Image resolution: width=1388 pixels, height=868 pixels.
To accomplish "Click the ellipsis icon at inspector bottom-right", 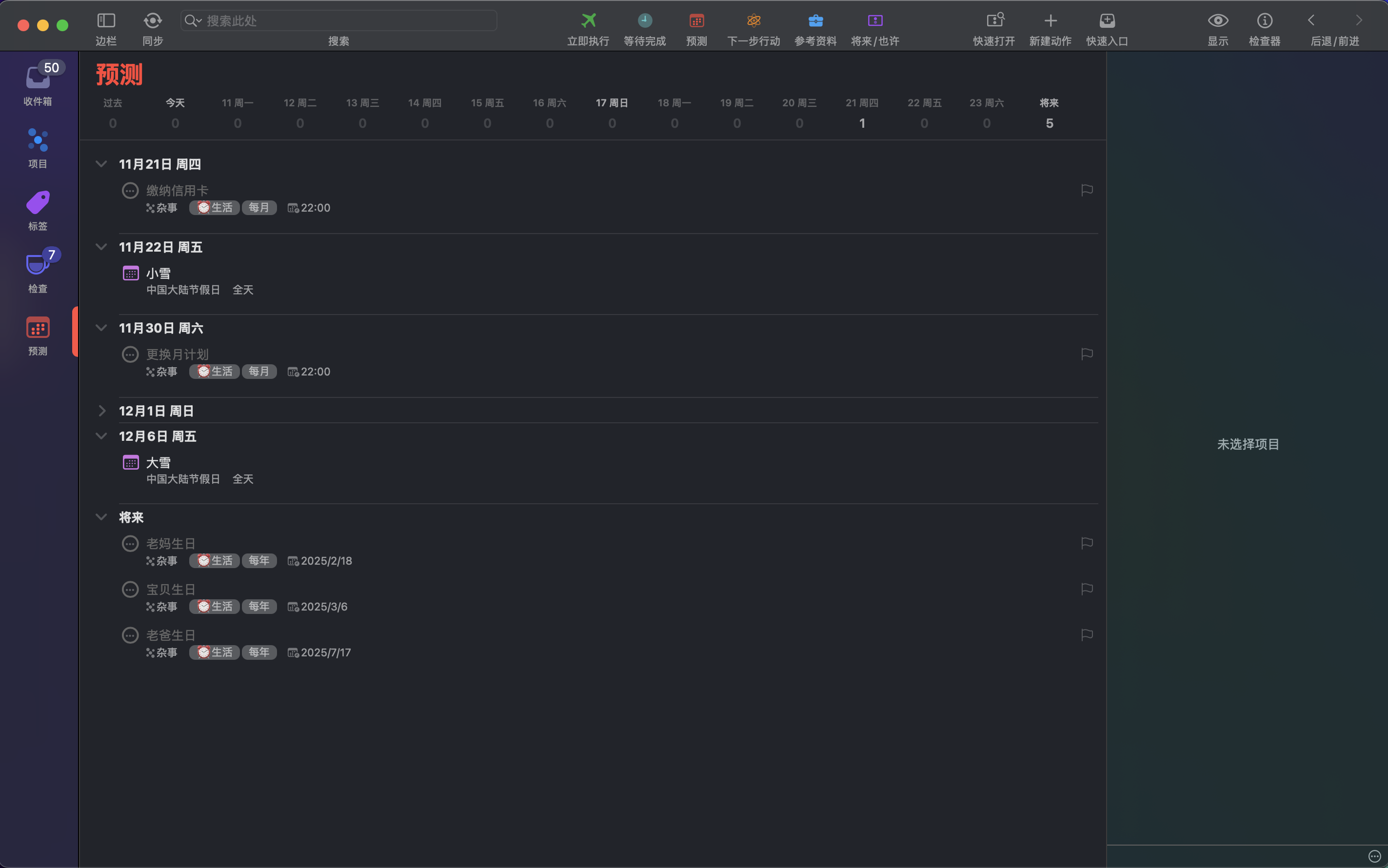I will click(x=1374, y=856).
